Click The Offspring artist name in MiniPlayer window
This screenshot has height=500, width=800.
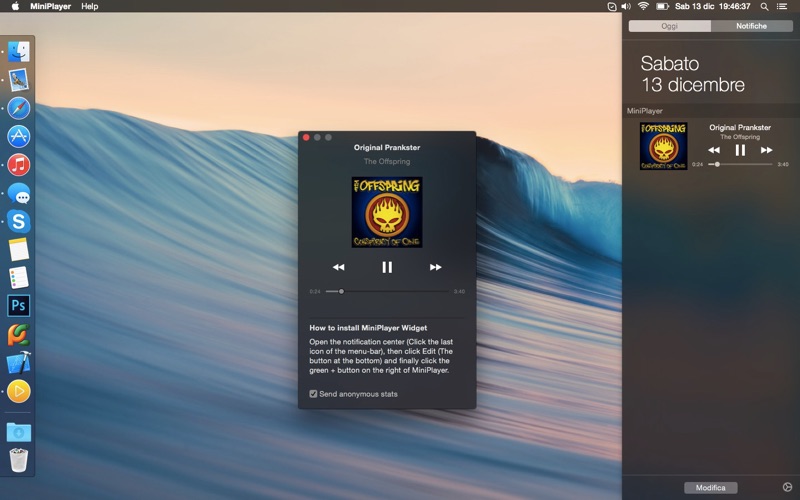pos(387,161)
